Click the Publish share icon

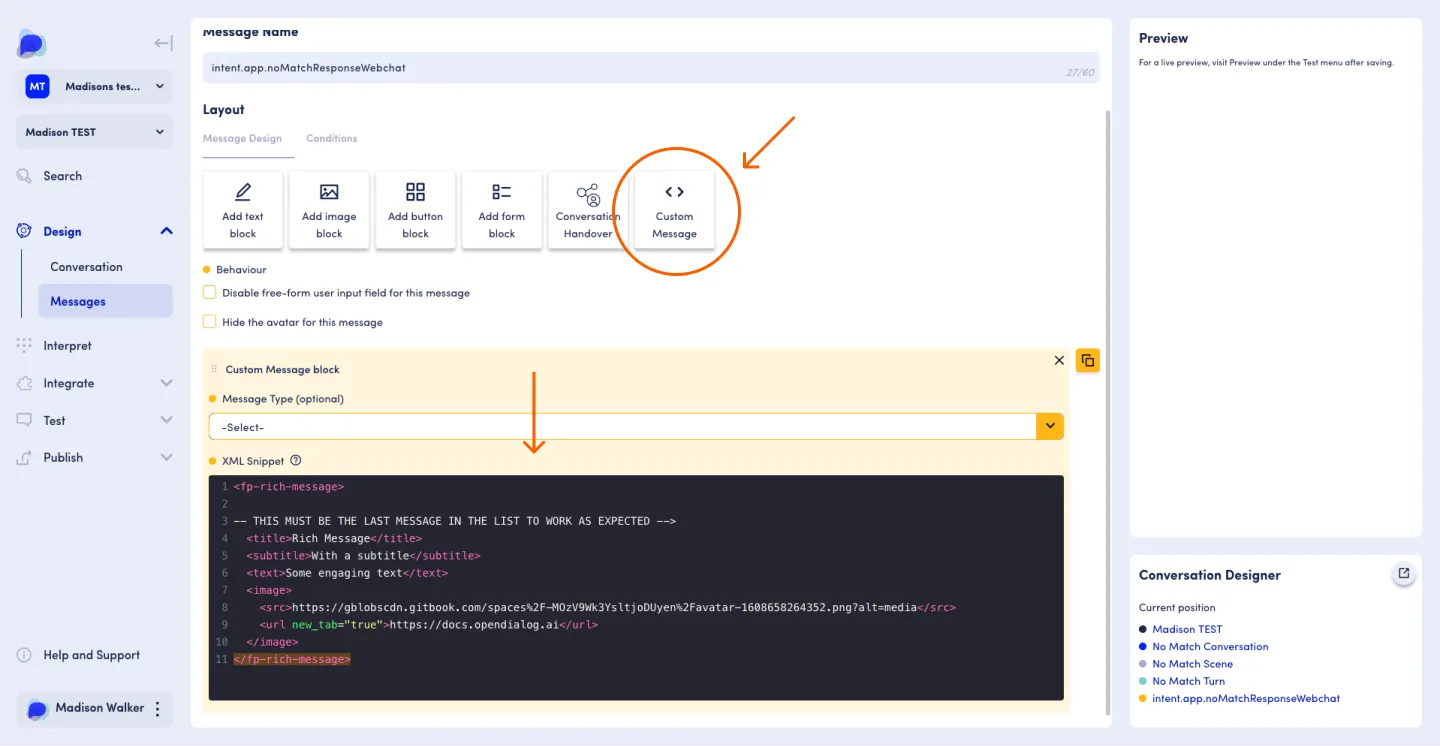[24, 457]
